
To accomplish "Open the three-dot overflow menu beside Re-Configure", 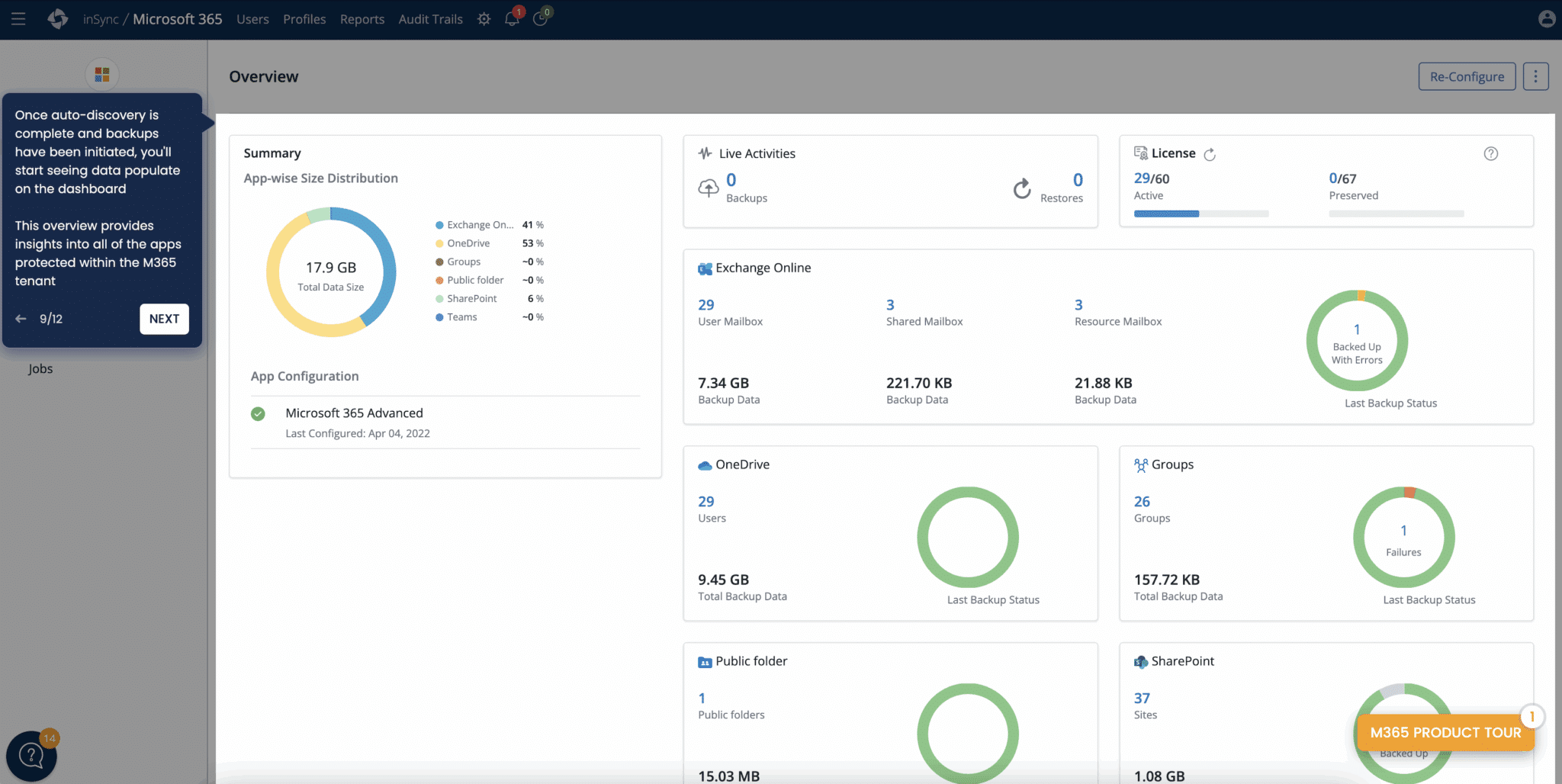I will pos(1535,76).
